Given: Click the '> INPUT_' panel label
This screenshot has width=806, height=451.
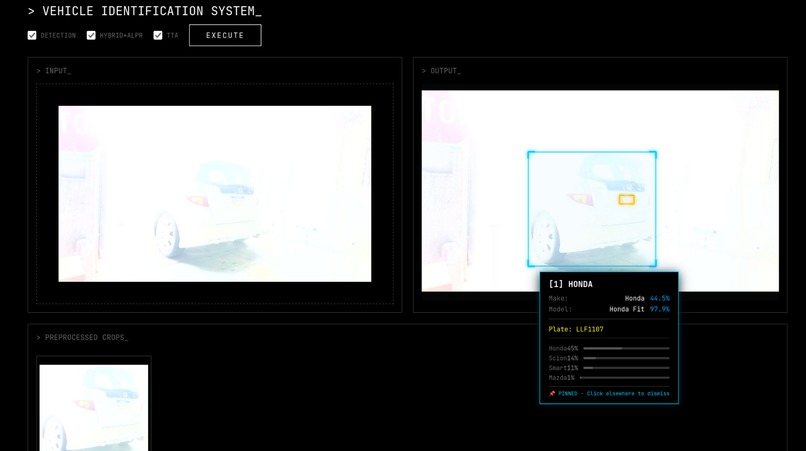Looking at the screenshot, I should (53, 71).
